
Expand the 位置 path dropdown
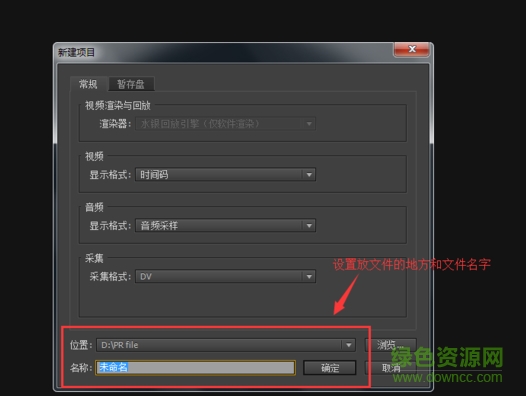tap(349, 345)
